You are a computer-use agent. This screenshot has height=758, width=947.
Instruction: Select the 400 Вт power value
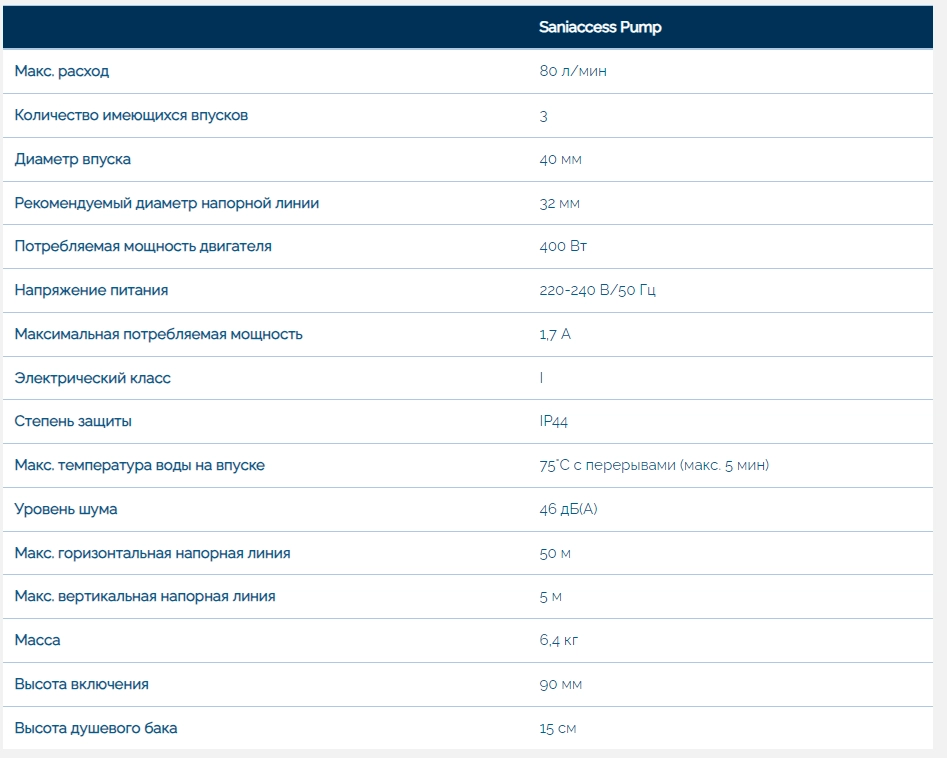563,246
